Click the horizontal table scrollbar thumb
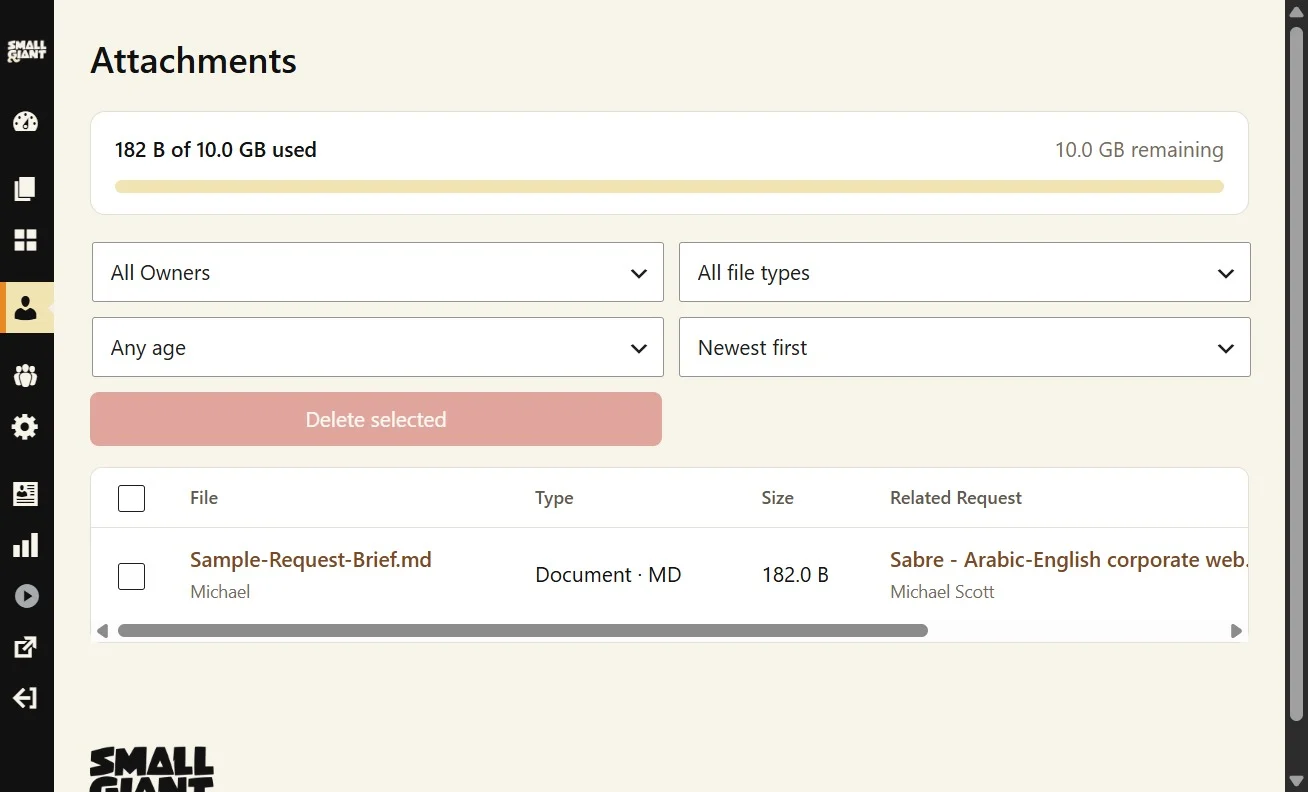The image size is (1308, 792). 523,631
